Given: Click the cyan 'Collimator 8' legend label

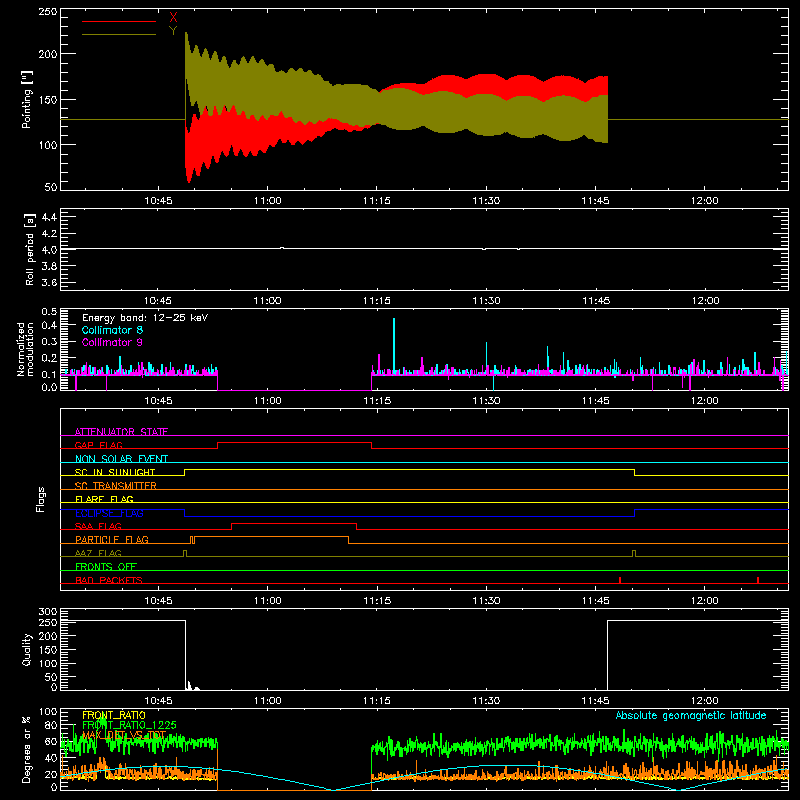Looking at the screenshot, I should point(112,330).
